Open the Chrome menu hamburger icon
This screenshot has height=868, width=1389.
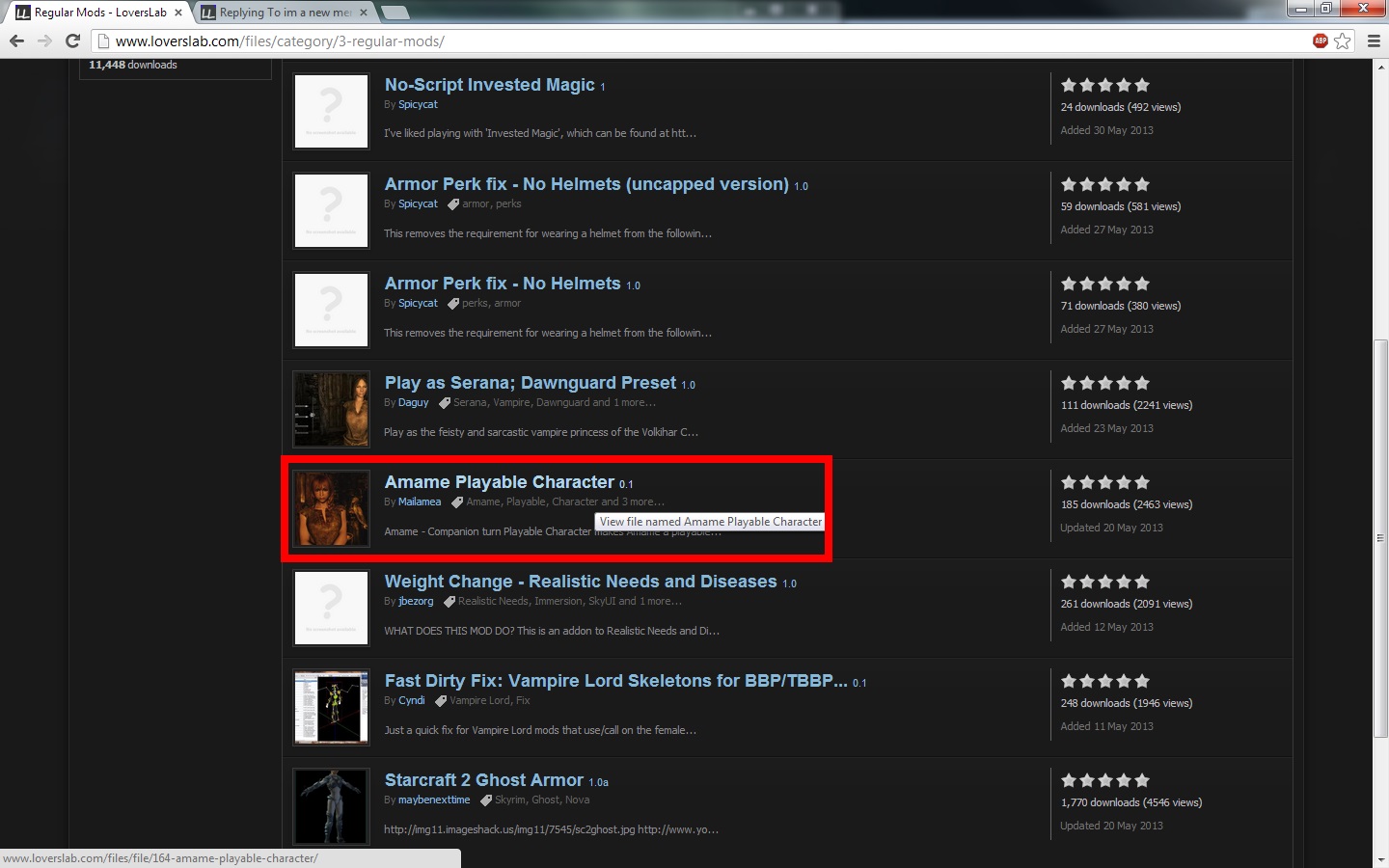(1374, 41)
